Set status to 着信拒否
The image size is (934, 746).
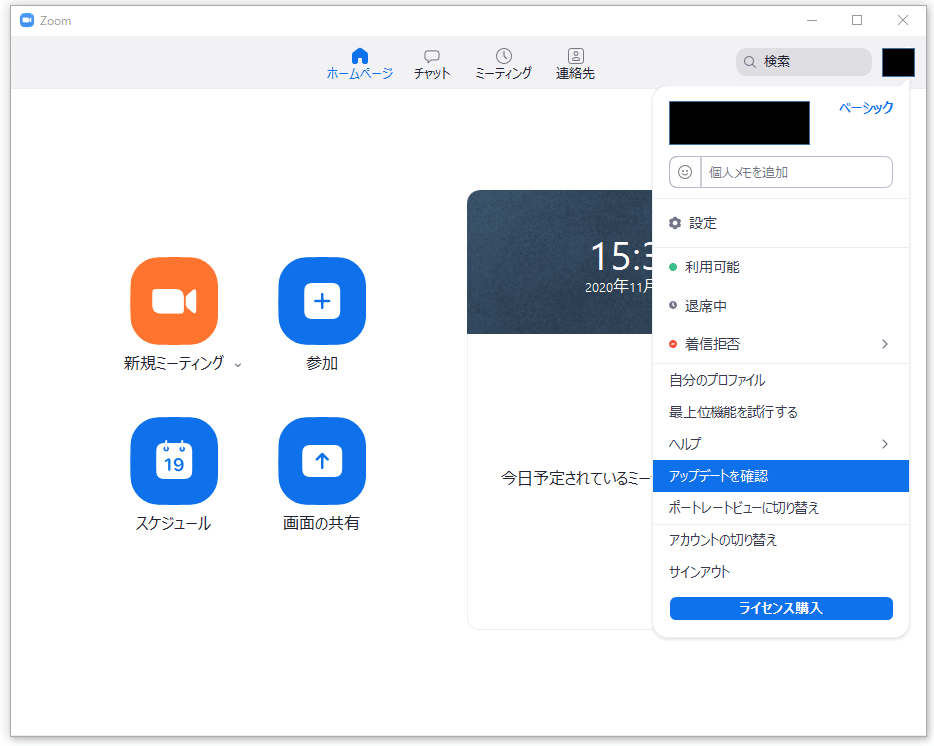(x=781, y=344)
